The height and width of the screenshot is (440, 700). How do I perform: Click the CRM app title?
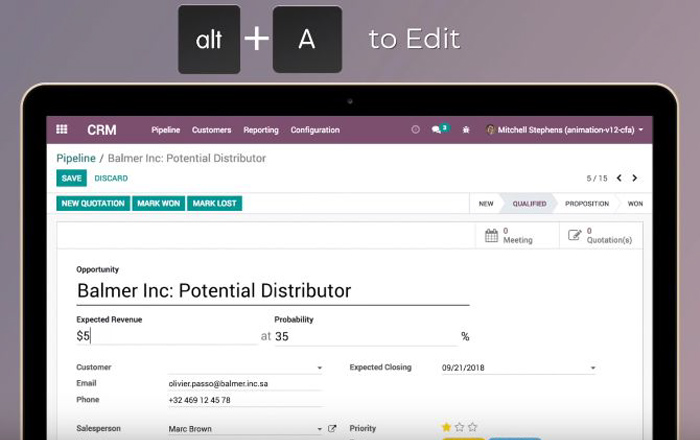[x=102, y=130]
